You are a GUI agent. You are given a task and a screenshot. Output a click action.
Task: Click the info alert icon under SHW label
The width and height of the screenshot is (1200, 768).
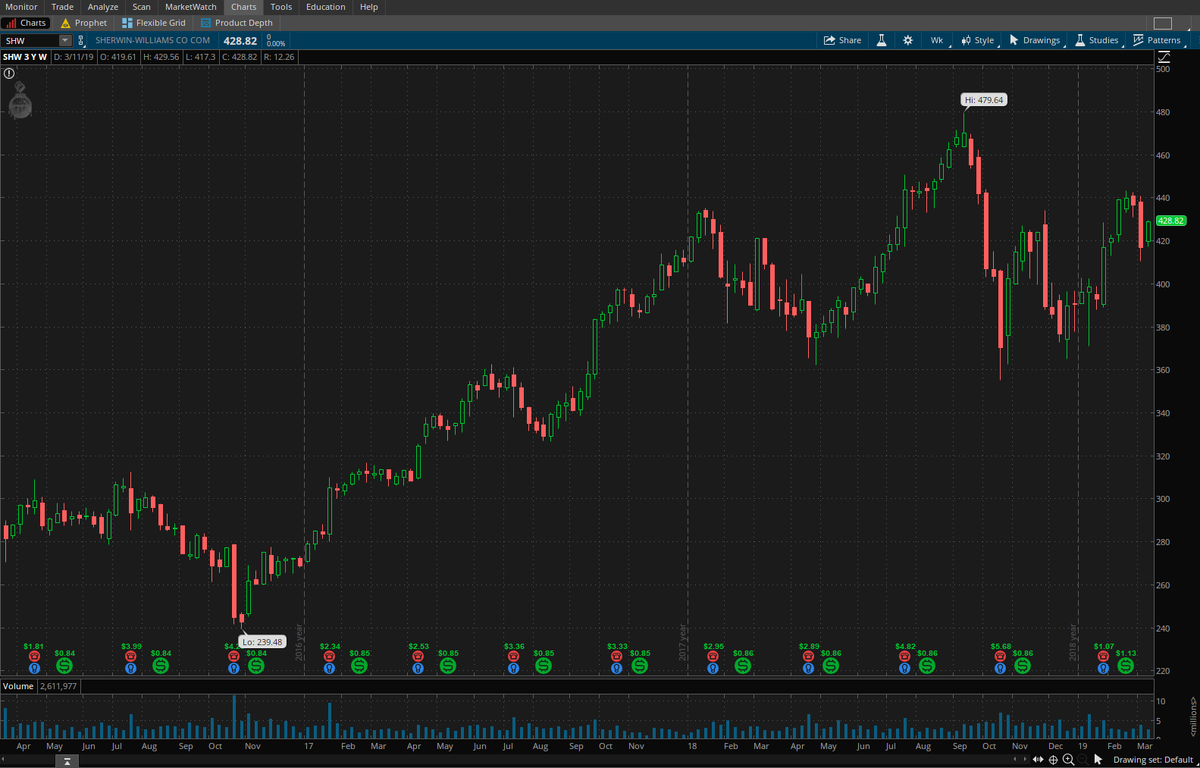click(x=9, y=74)
